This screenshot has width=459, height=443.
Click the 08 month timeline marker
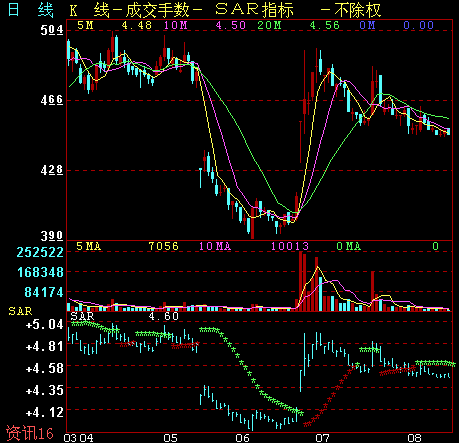click(x=414, y=438)
